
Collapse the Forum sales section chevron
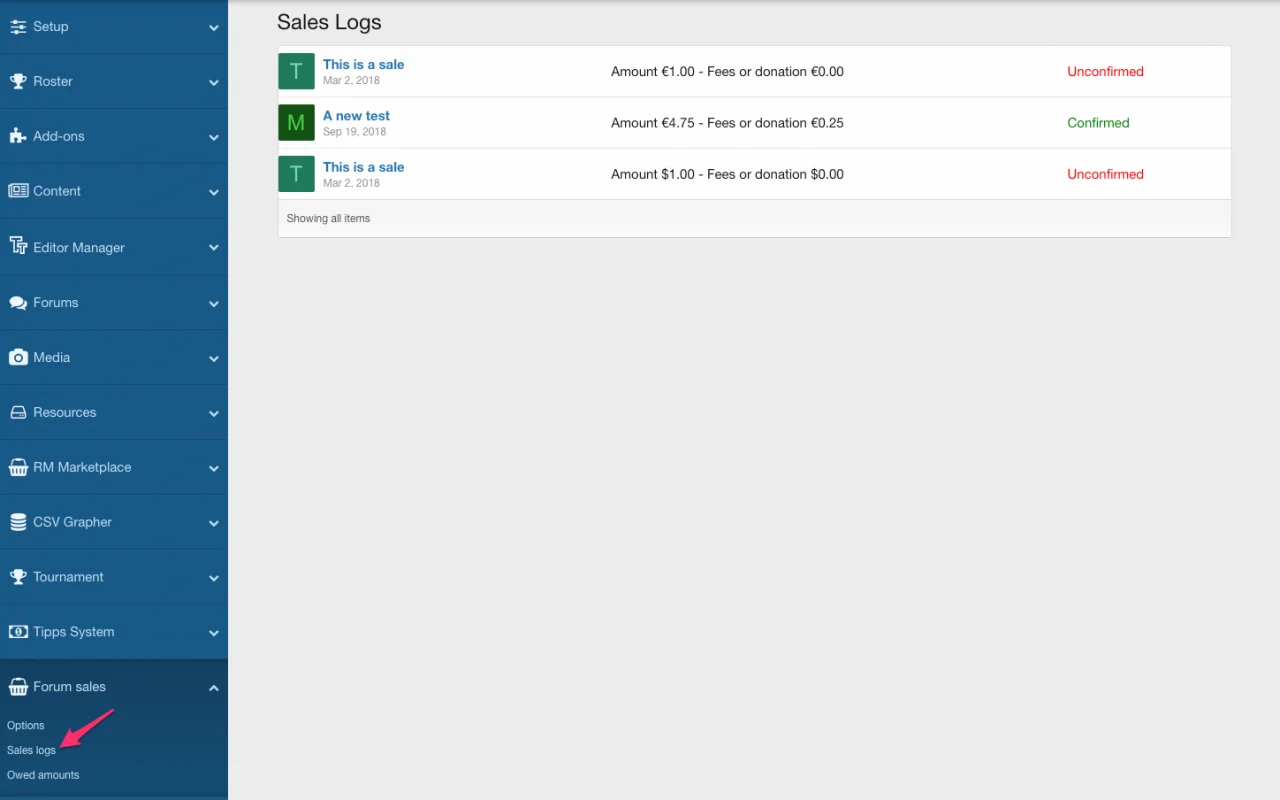(213, 687)
